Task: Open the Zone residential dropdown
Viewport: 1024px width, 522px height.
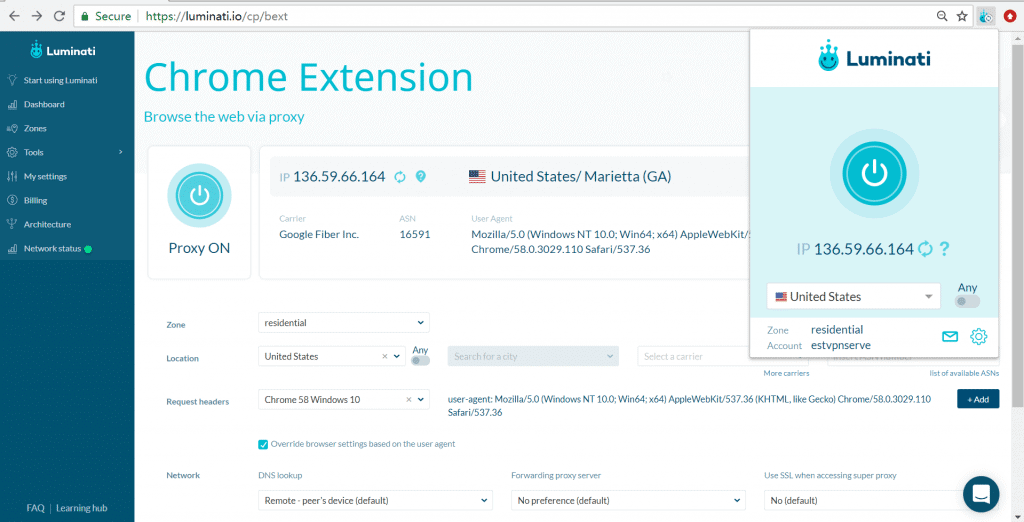Action: [x=343, y=323]
